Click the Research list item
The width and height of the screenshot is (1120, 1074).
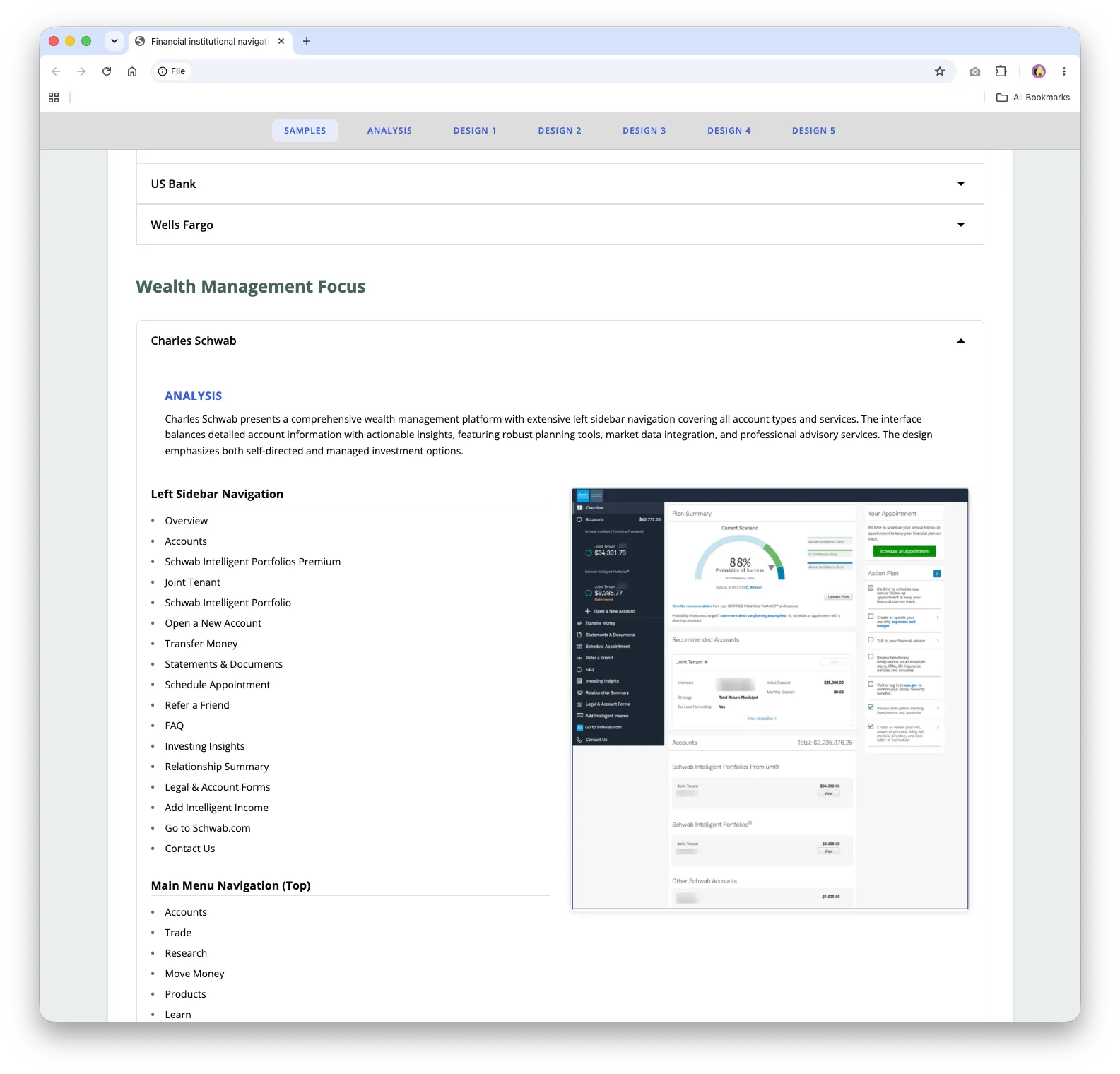pyautogui.click(x=186, y=953)
